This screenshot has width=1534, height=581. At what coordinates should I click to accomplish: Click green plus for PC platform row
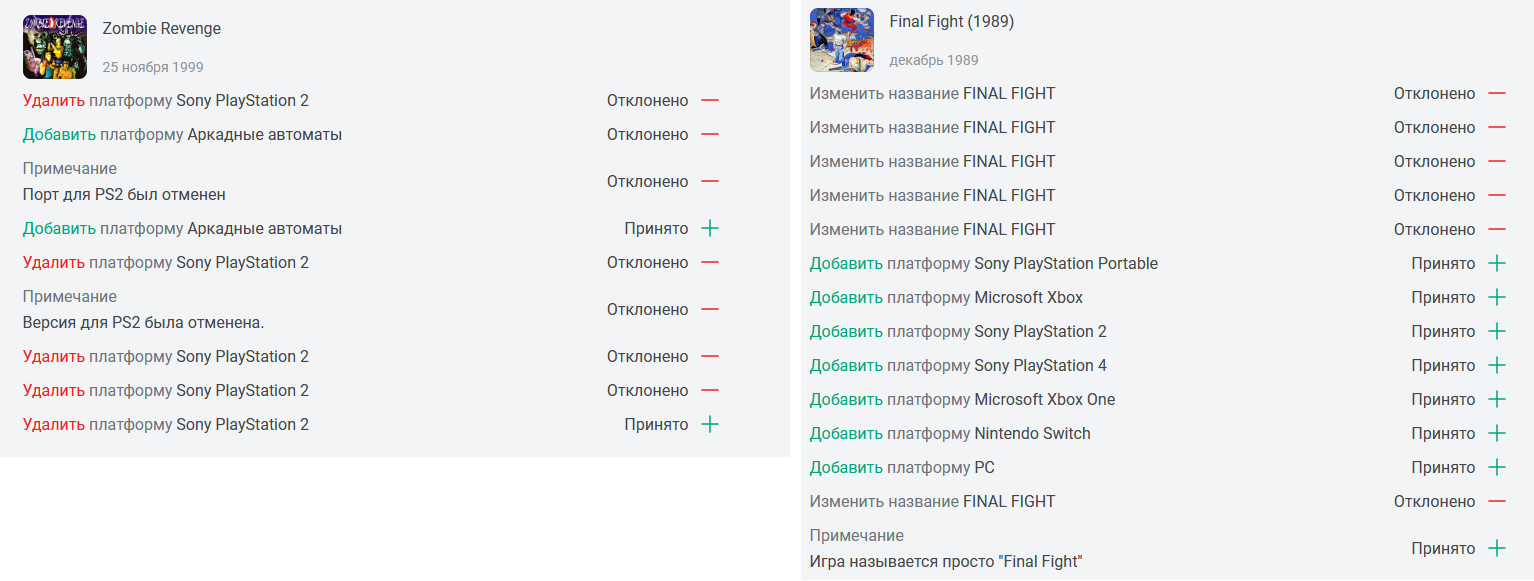1497,467
